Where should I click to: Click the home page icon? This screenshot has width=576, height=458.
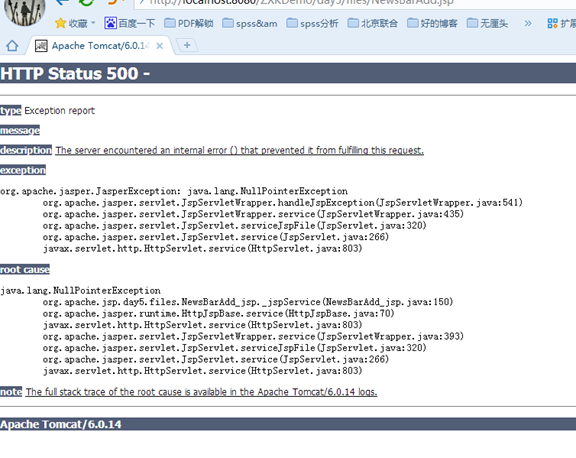[x=12, y=46]
